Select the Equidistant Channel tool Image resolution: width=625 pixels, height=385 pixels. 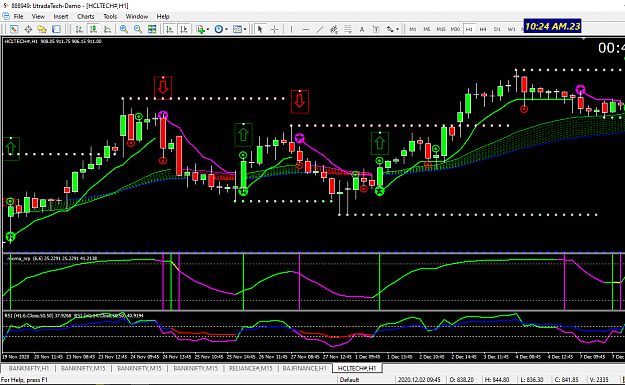click(334, 29)
